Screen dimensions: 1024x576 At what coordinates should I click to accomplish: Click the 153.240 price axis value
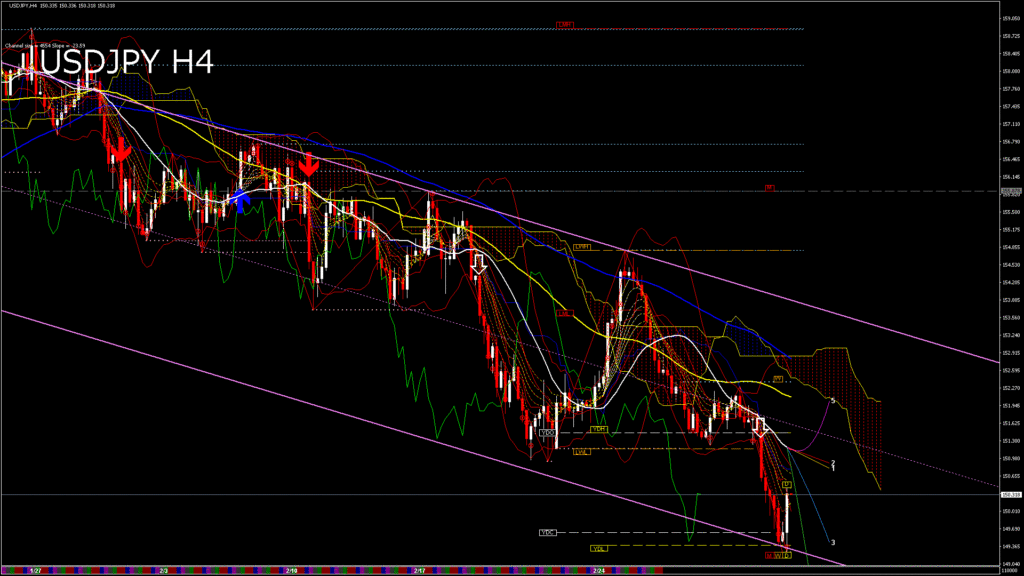point(1011,335)
